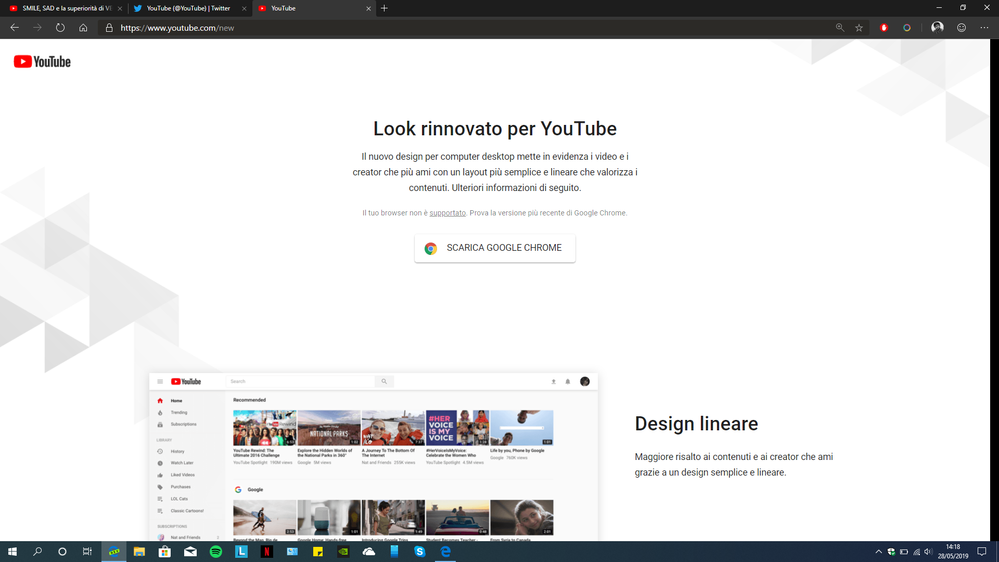Go back with the browser back arrow
The width and height of the screenshot is (999, 562).
point(14,27)
